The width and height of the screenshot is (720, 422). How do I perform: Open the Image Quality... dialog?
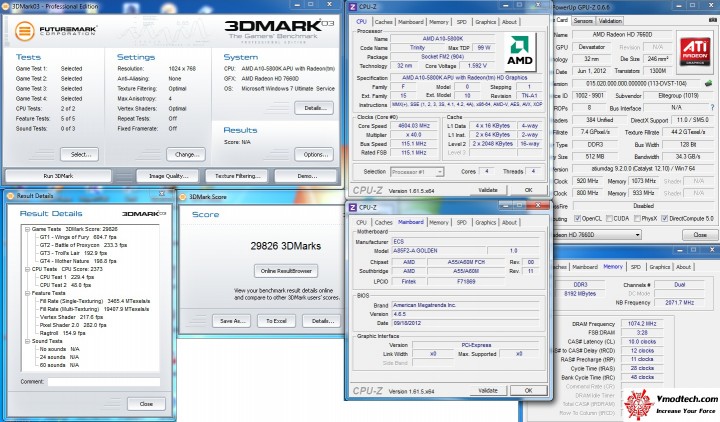tap(169, 176)
